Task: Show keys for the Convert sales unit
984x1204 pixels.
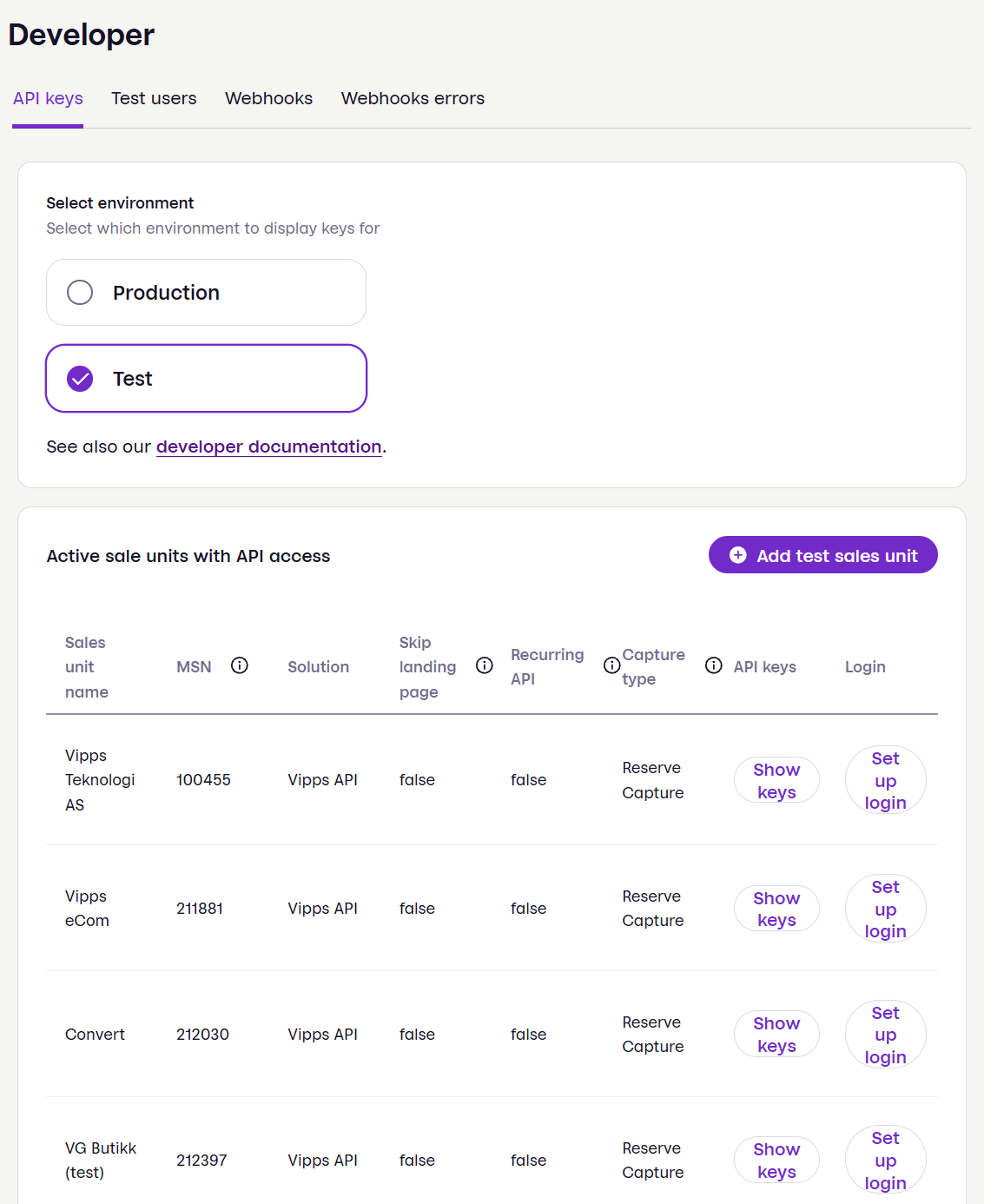Action: 776,1034
